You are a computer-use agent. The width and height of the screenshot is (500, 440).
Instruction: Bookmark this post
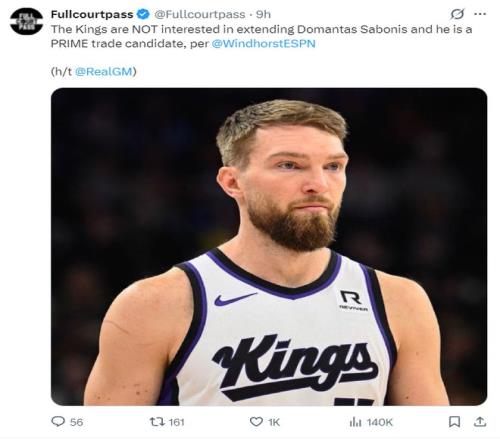point(454,422)
